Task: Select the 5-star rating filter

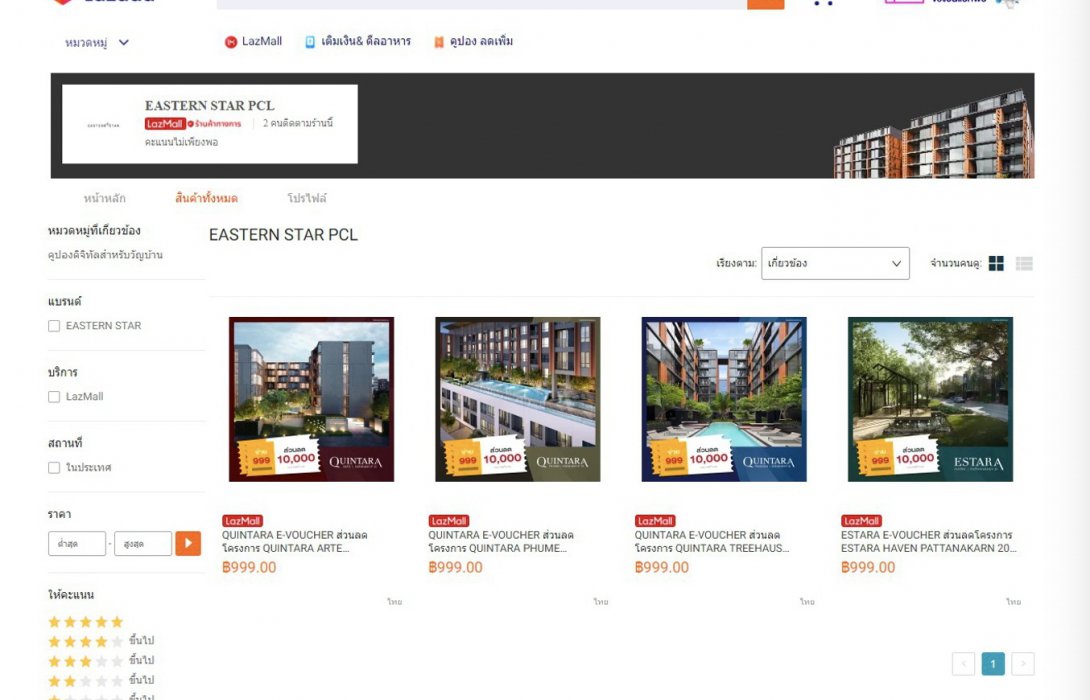Action: 85,621
